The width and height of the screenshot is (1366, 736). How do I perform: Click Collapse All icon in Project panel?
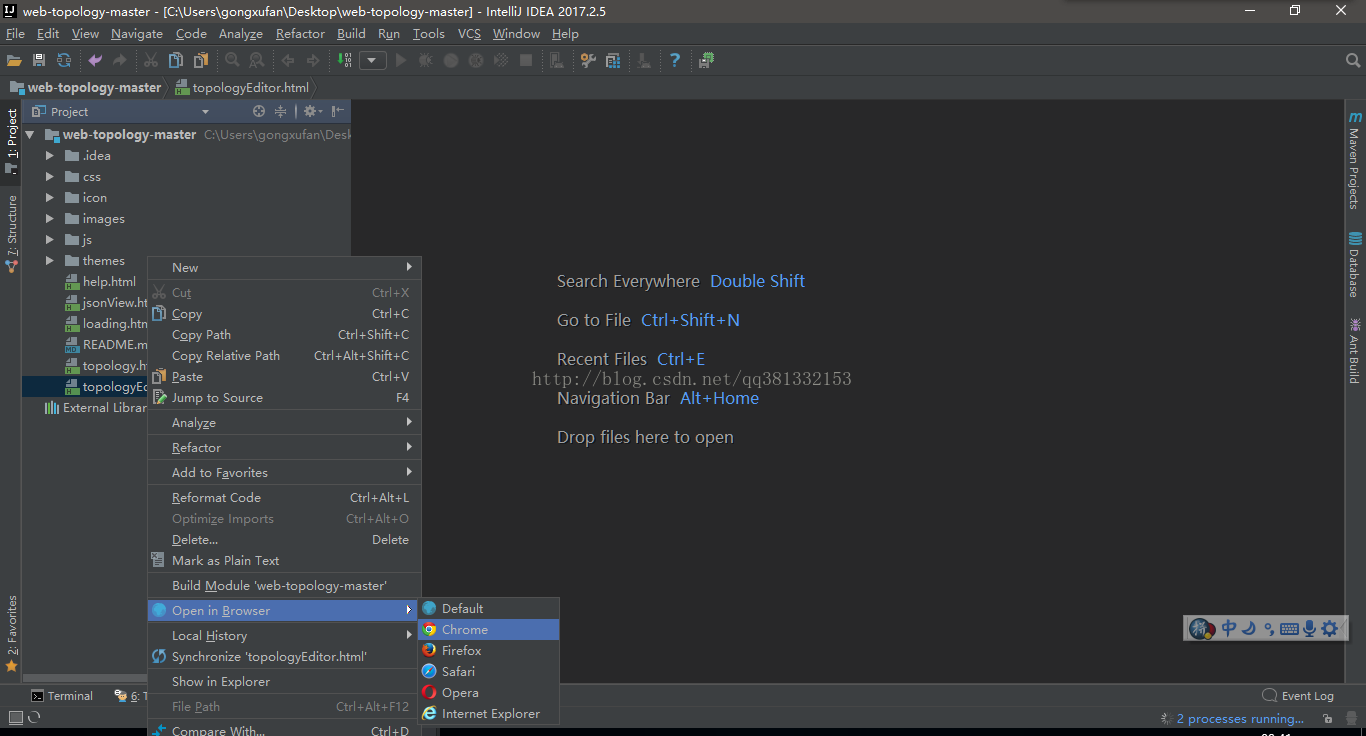click(x=281, y=112)
